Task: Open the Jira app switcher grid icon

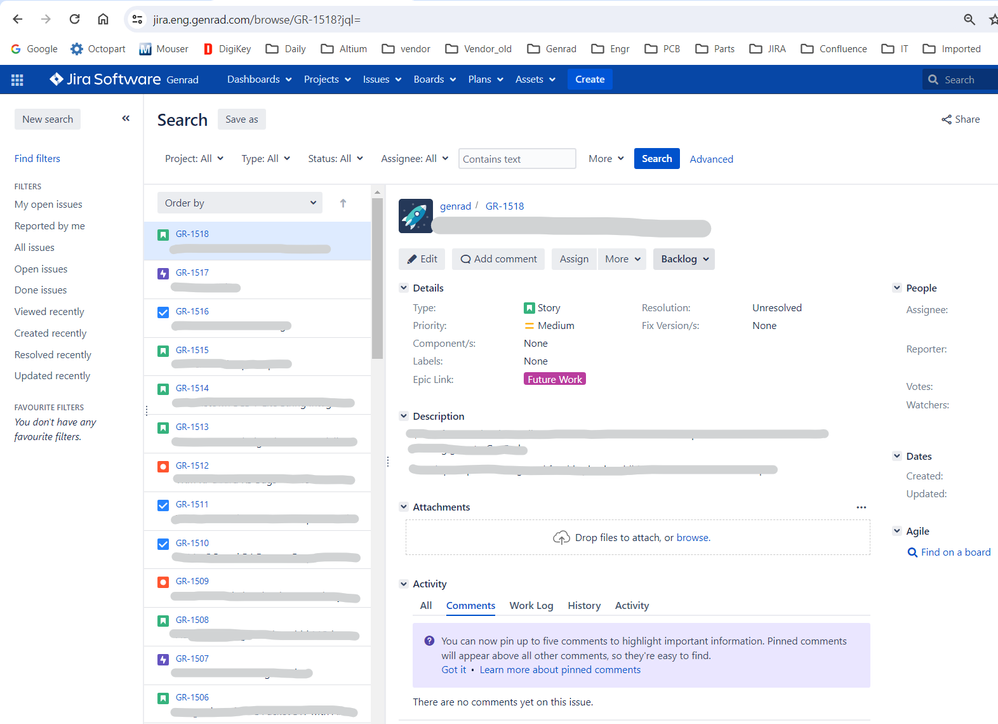Action: pos(17,79)
